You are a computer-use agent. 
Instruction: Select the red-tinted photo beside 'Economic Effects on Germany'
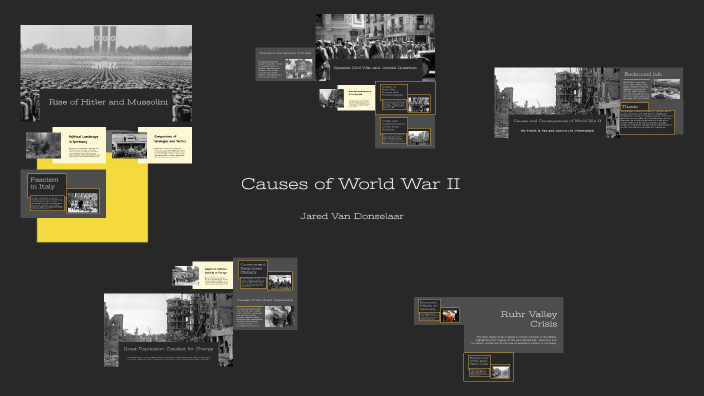[x=450, y=315]
